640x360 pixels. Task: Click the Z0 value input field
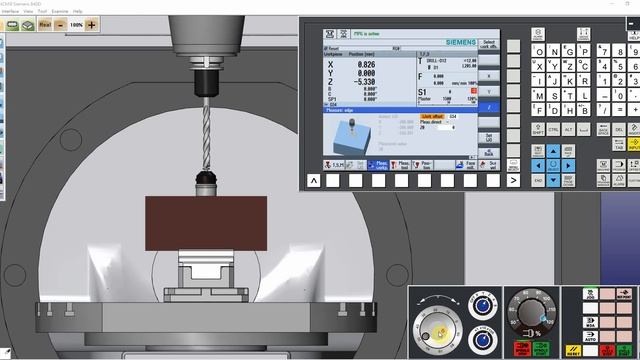[445, 127]
